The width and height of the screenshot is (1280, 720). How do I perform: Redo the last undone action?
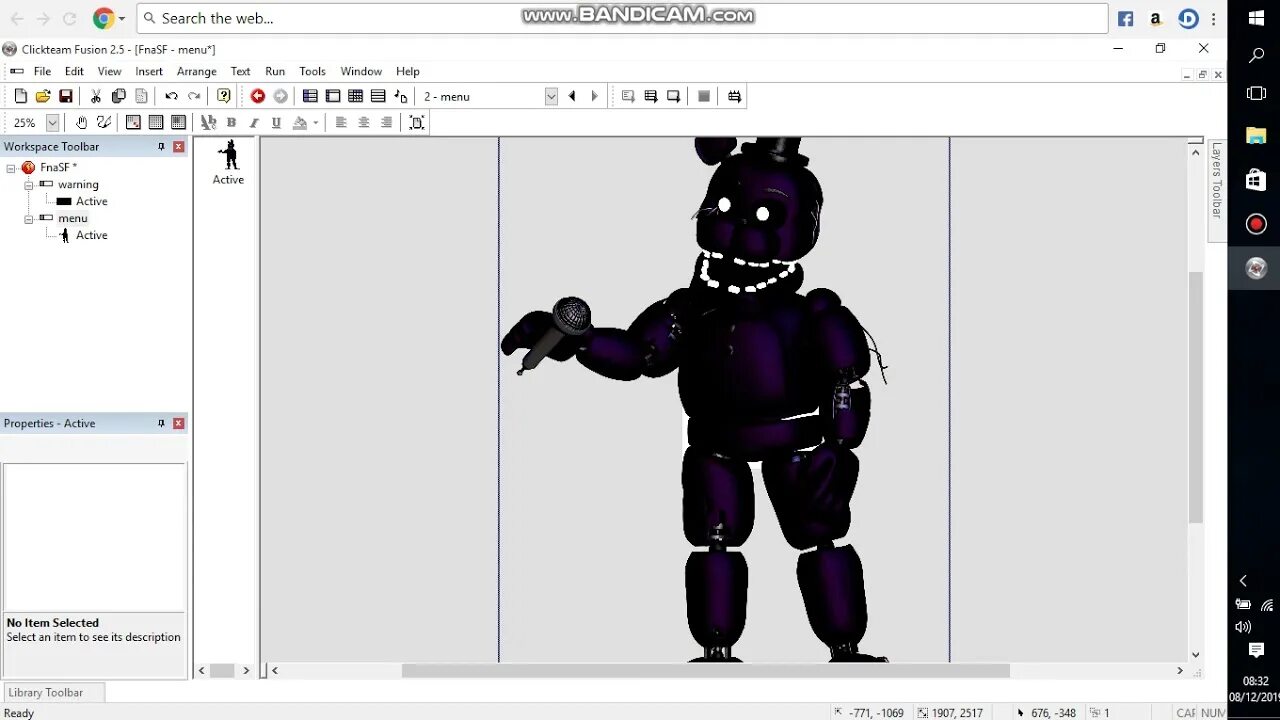point(194,96)
